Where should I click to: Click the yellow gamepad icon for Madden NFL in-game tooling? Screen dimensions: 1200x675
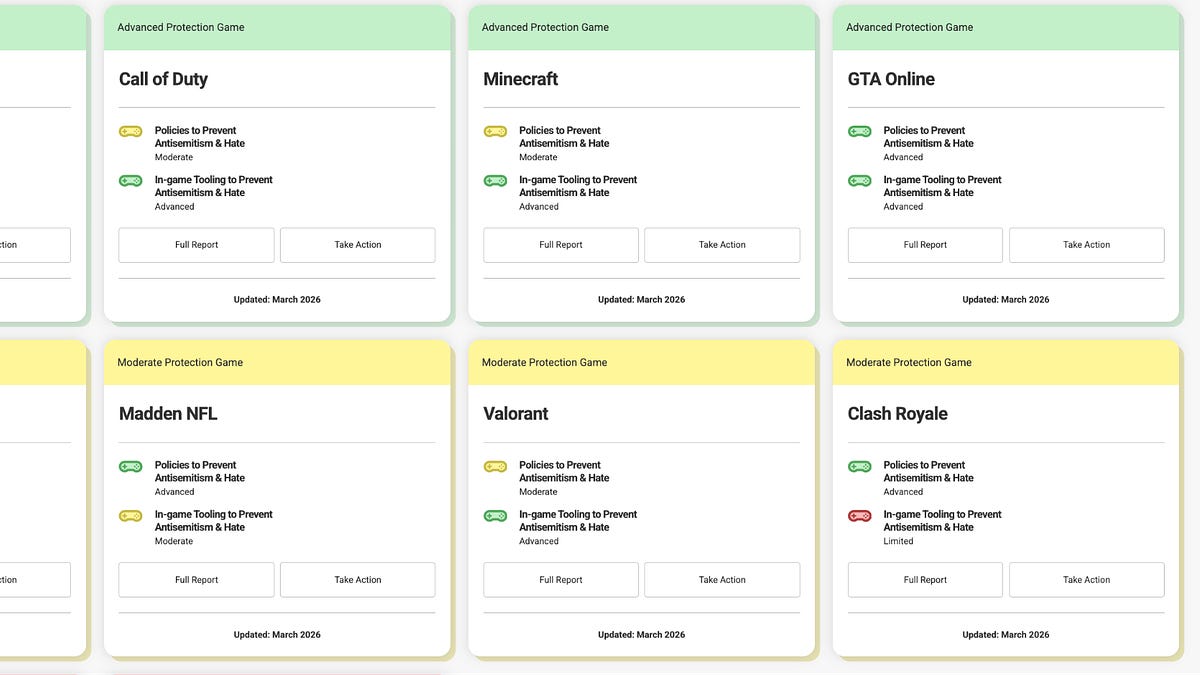(130, 516)
